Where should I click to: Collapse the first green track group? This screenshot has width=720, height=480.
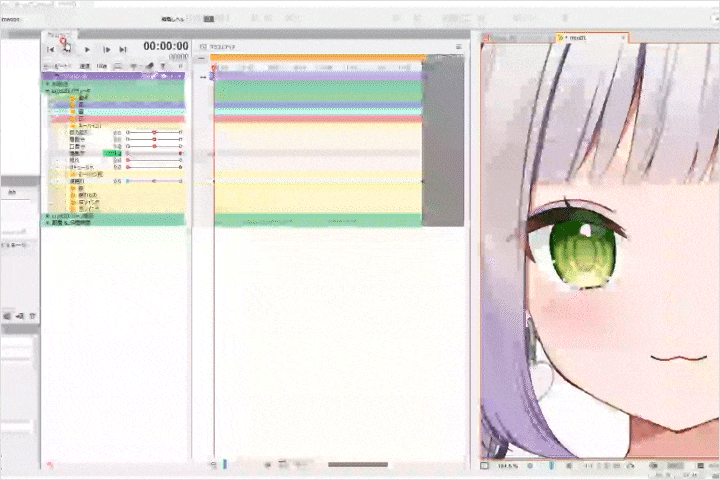47,85
